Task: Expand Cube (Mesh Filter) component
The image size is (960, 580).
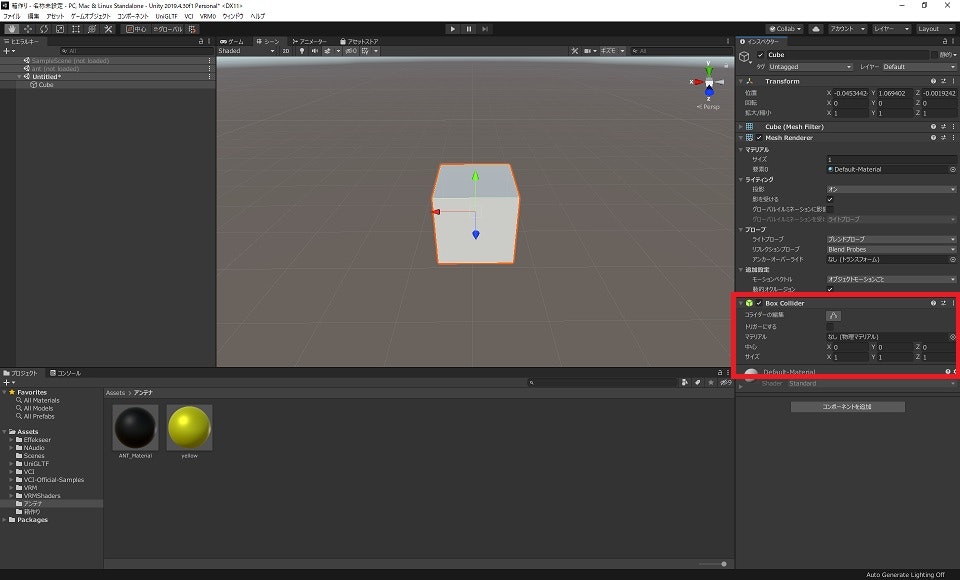Action: coord(741,127)
